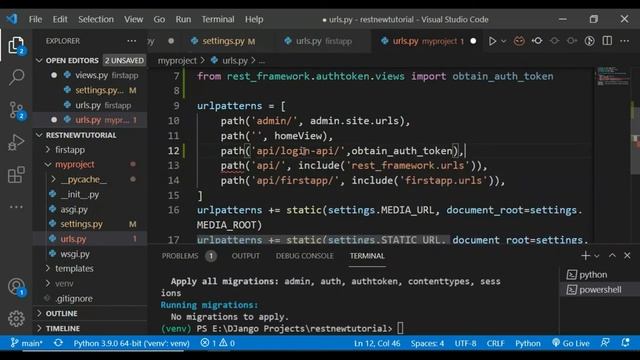Open the Run and Debug view
Image resolution: width=640 pixels, height=360 pixels.
(x=16, y=142)
